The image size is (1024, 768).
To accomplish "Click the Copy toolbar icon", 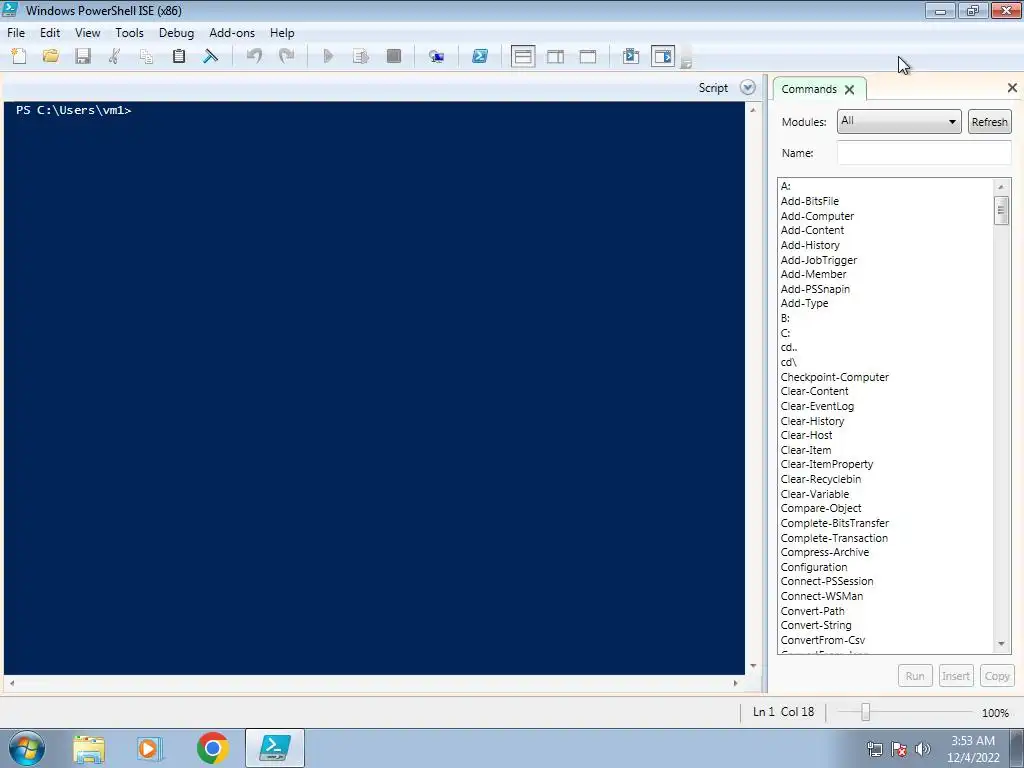I will click(x=147, y=56).
